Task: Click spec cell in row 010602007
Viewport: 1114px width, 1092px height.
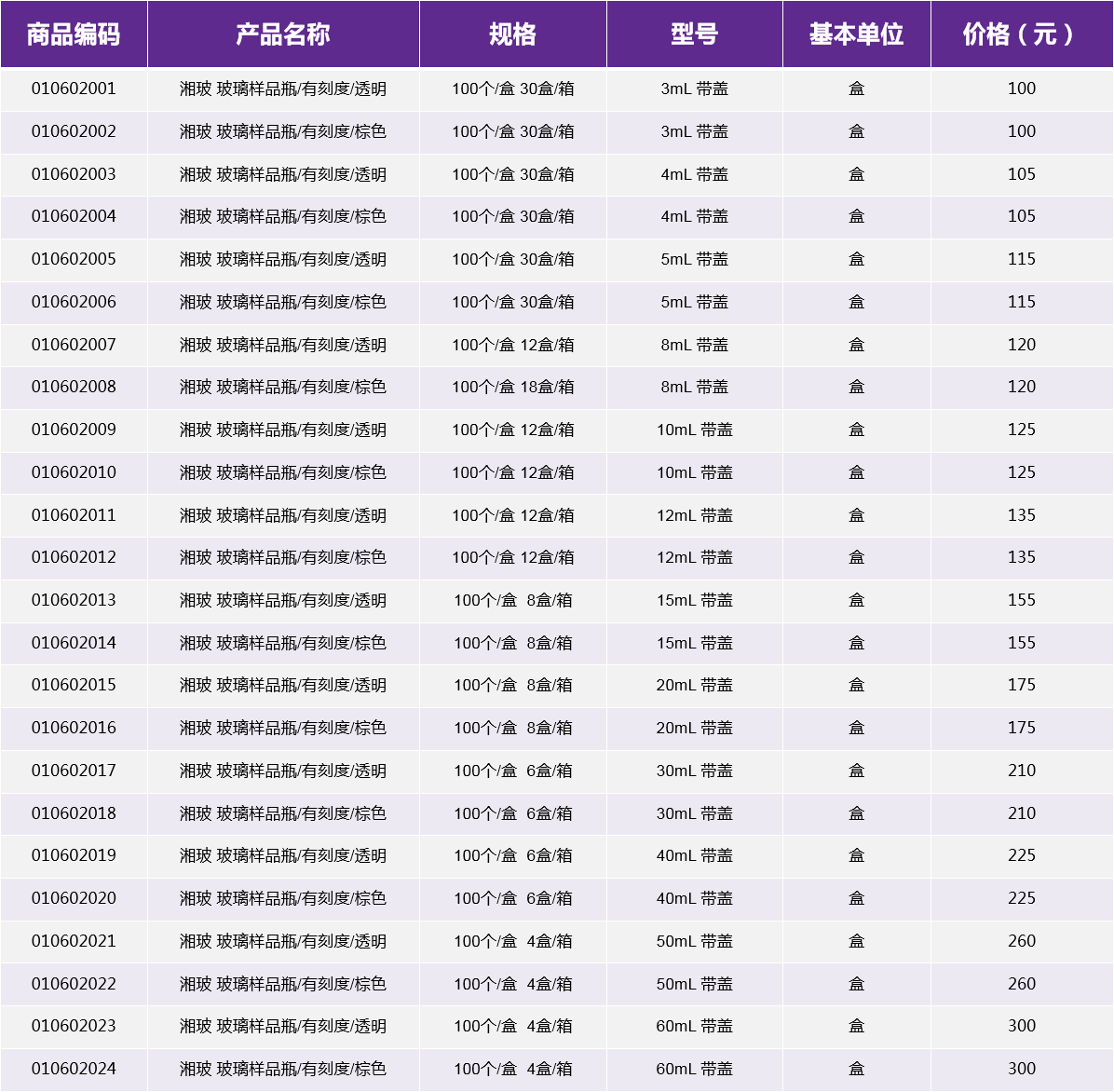Action: point(513,345)
